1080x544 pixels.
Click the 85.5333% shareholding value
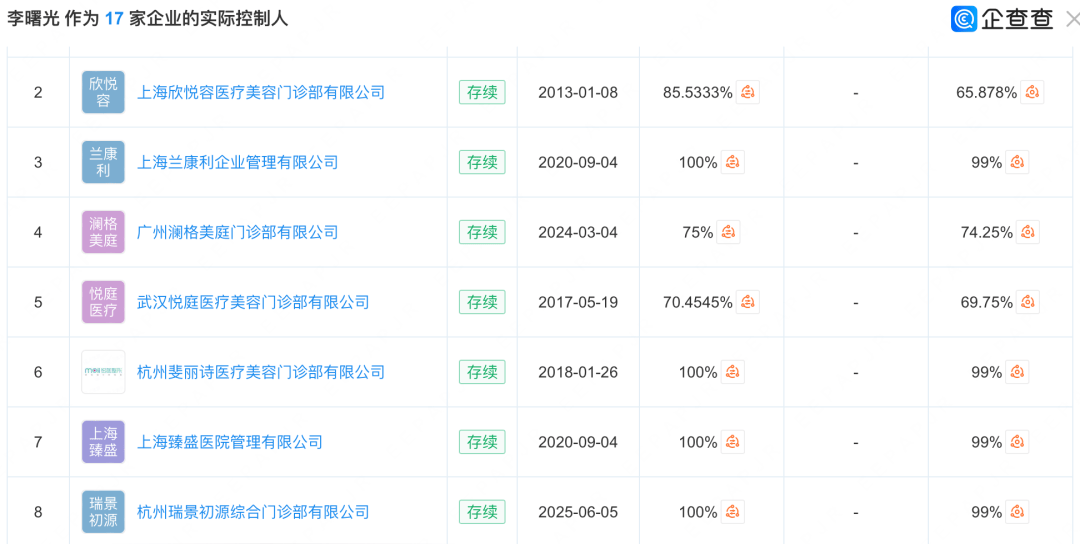698,92
